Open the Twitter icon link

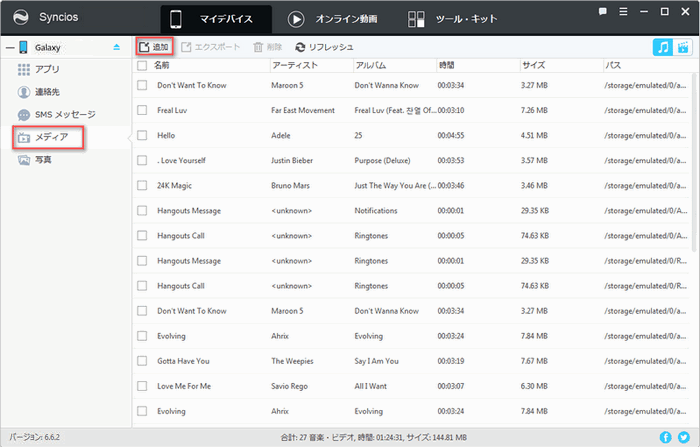683,437
